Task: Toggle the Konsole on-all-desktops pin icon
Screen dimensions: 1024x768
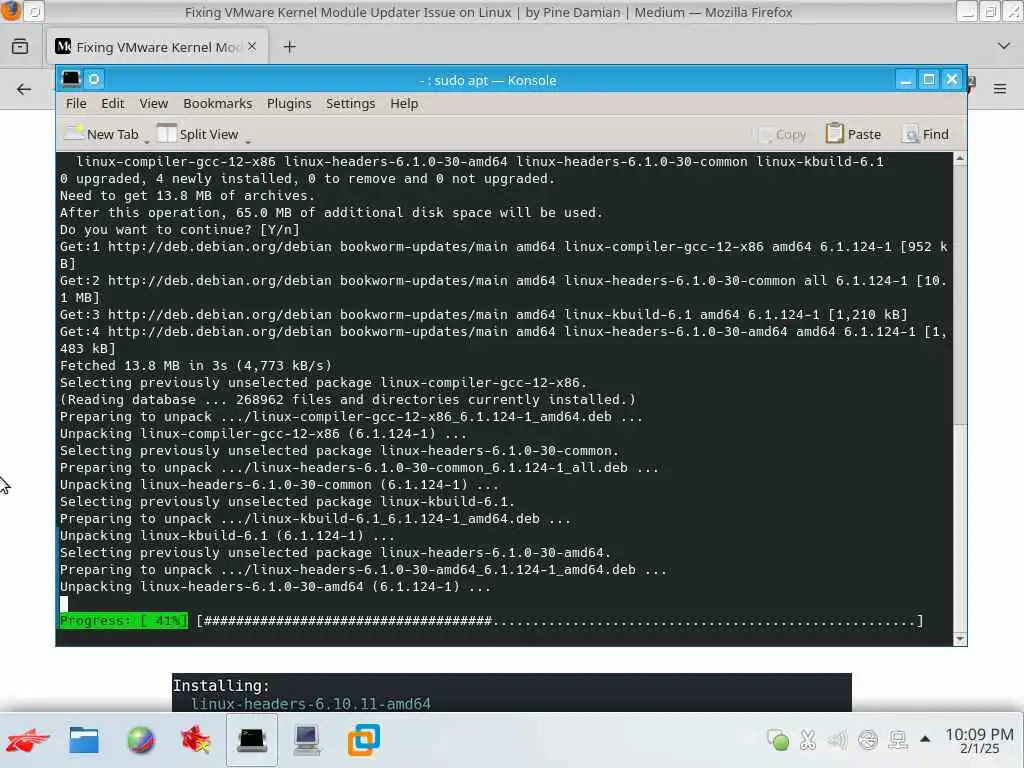Action: click(94, 80)
